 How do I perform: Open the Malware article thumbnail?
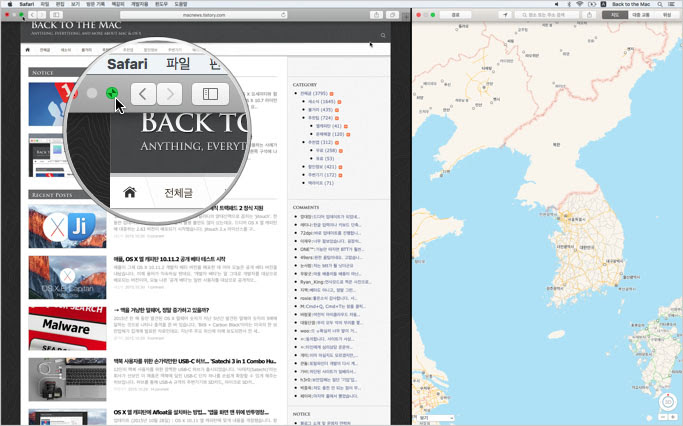pos(68,328)
